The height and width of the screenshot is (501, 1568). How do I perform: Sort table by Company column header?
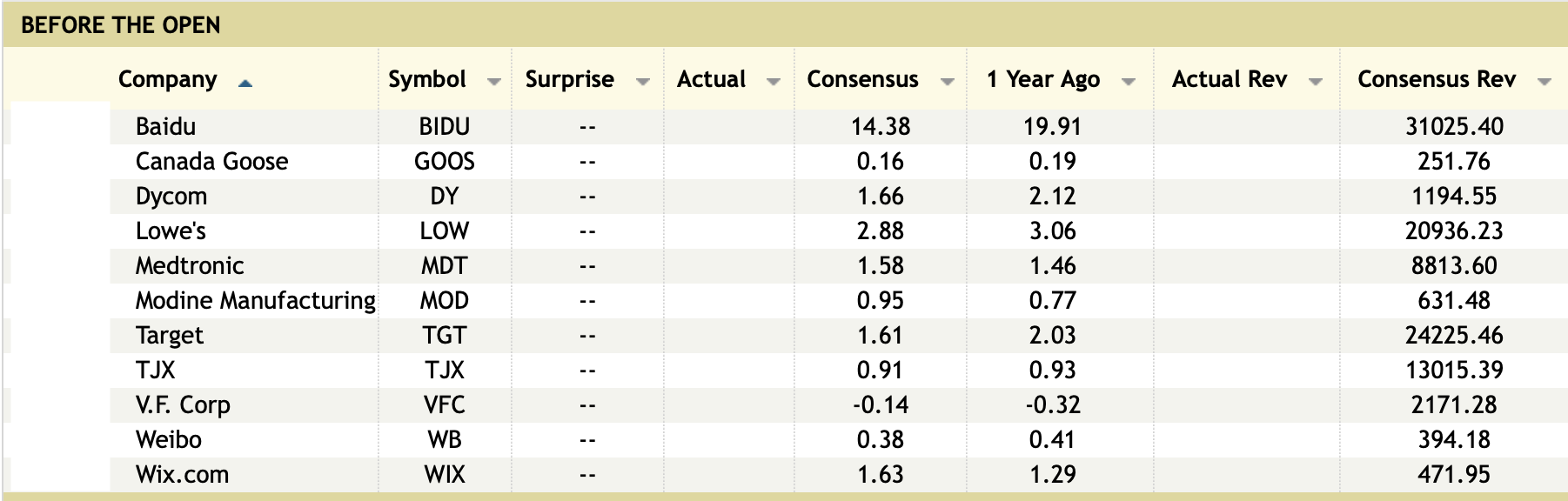coord(167,79)
